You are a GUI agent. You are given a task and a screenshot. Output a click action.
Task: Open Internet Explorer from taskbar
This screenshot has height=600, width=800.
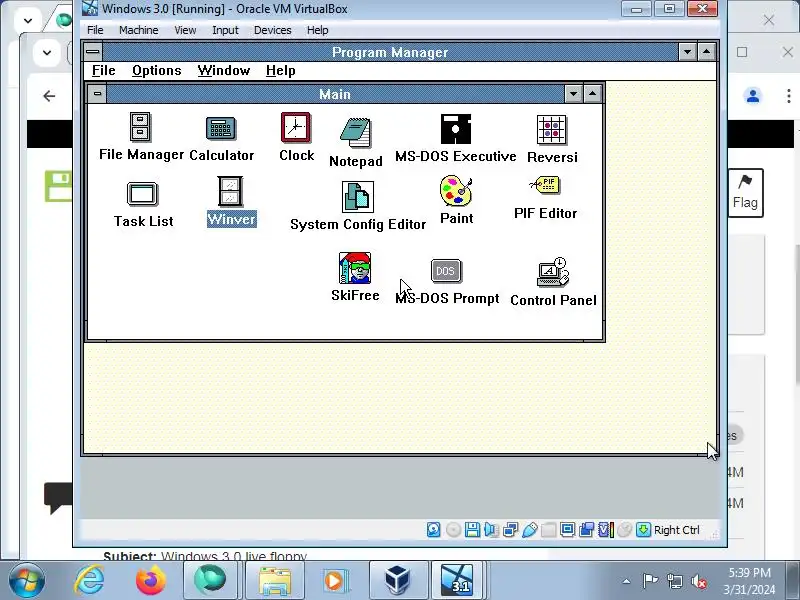[89, 581]
